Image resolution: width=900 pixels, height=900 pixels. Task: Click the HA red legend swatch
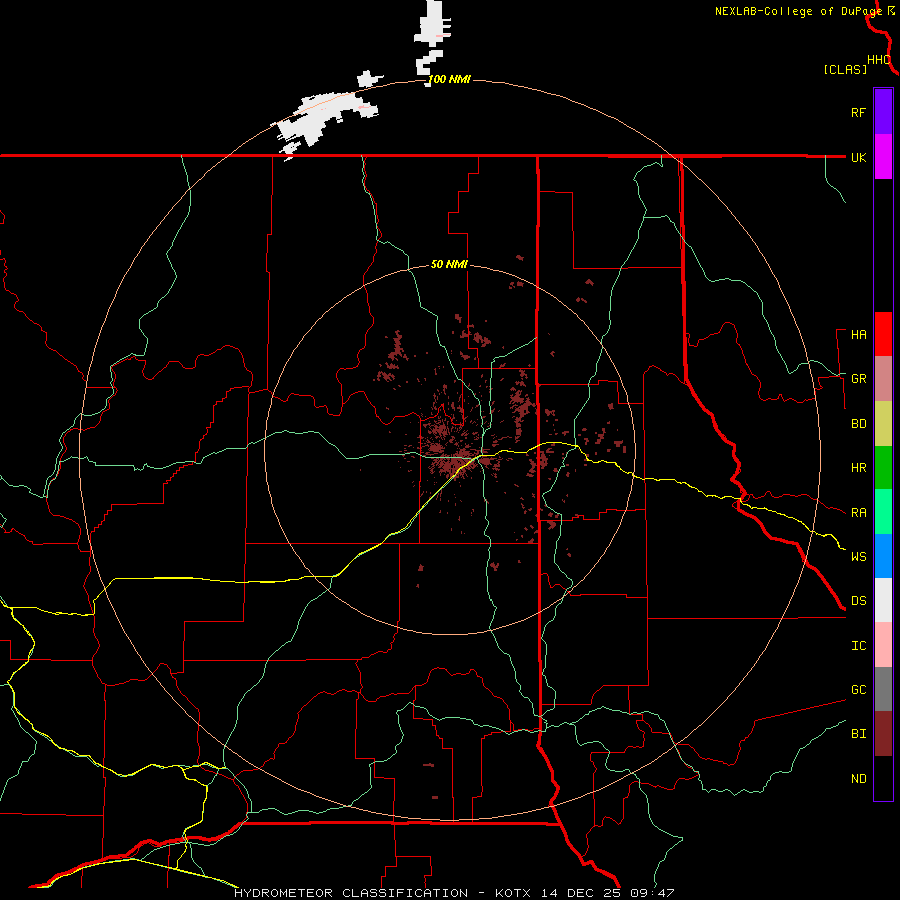click(x=883, y=334)
